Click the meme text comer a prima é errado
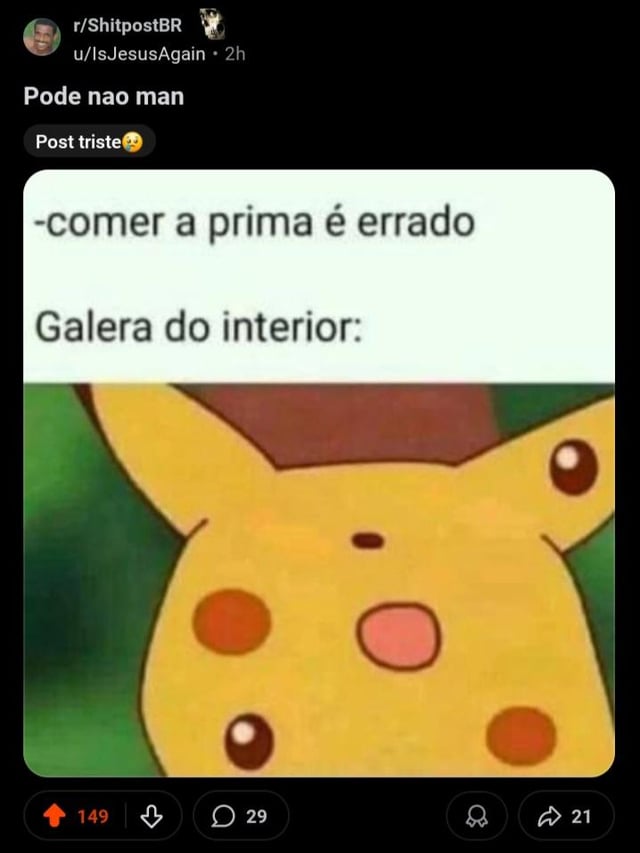640x853 pixels. [254, 223]
